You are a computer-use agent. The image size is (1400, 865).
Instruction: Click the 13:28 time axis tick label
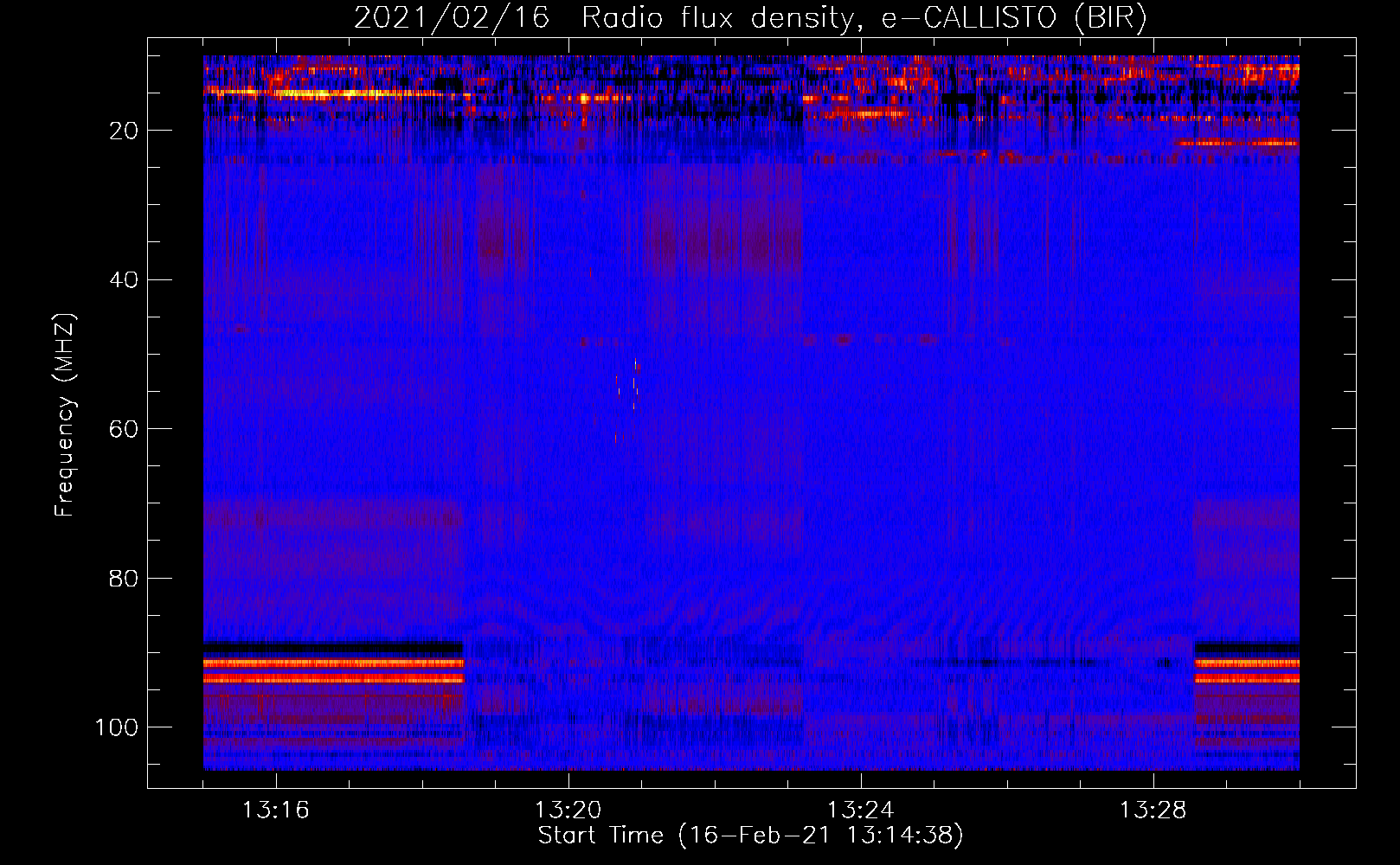[x=1153, y=811]
